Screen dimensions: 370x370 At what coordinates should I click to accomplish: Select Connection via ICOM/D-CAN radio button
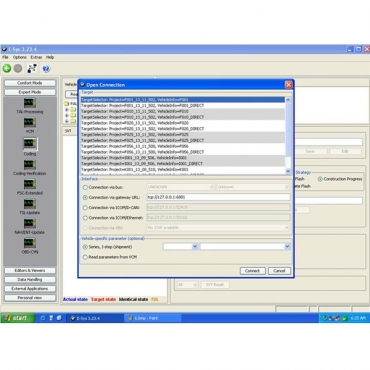coord(85,208)
